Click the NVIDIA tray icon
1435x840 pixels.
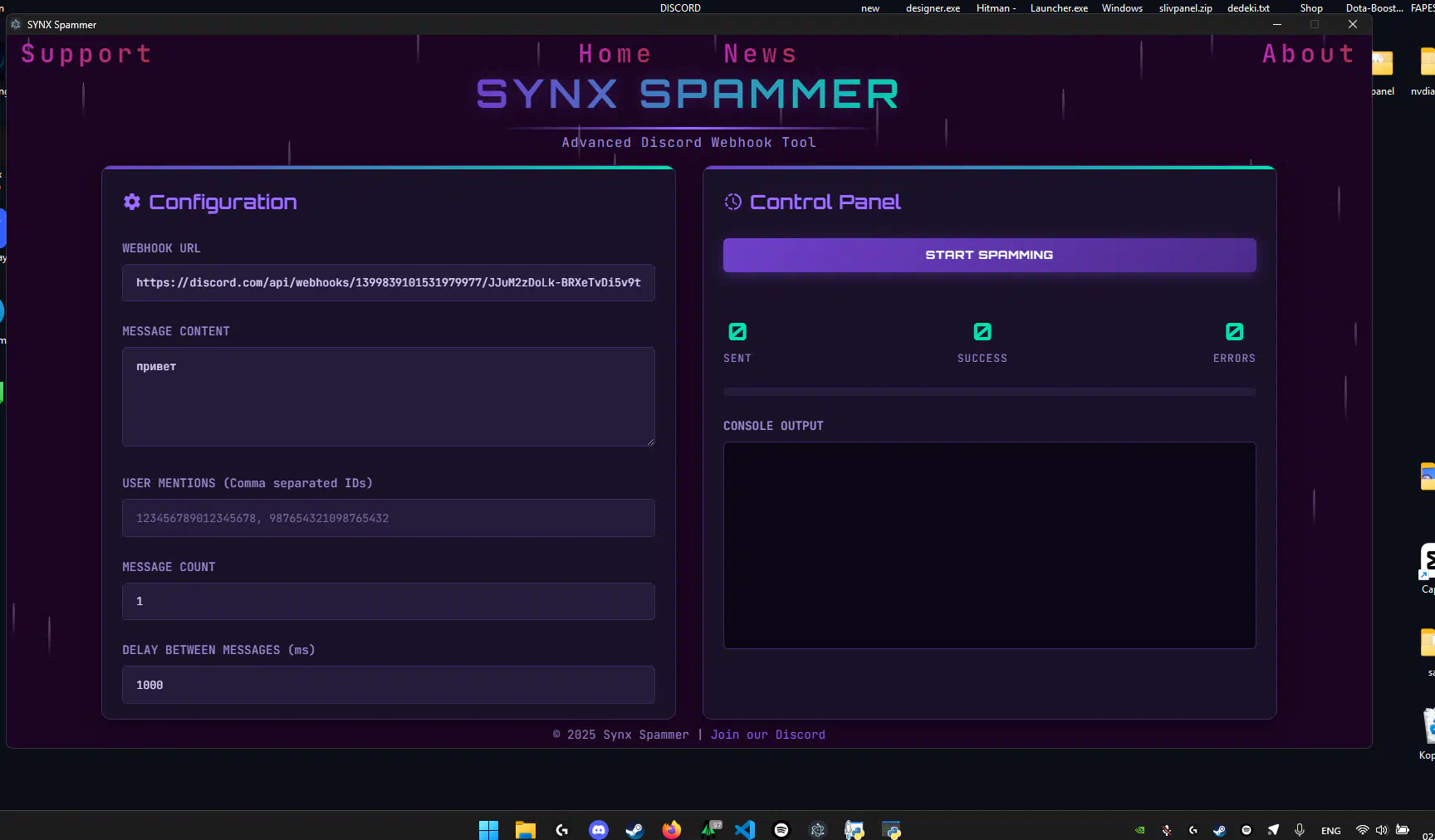[1140, 830]
